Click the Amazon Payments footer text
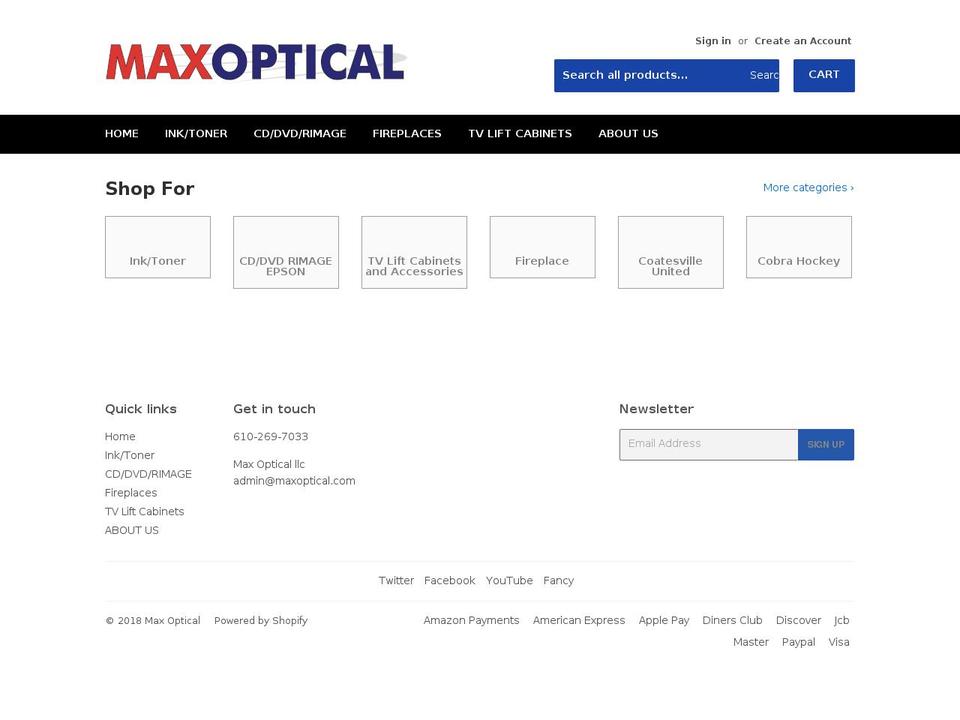This screenshot has width=960, height=720. [x=471, y=620]
